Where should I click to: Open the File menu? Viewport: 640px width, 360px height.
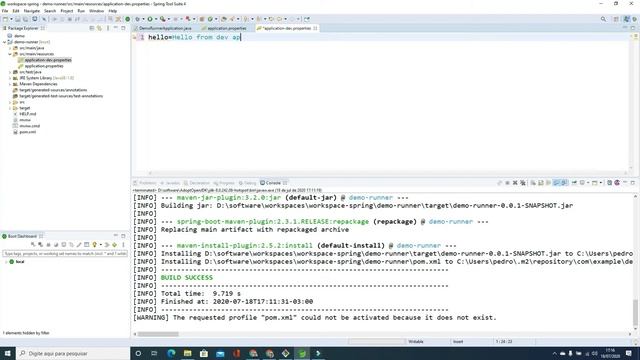coord(5,11)
